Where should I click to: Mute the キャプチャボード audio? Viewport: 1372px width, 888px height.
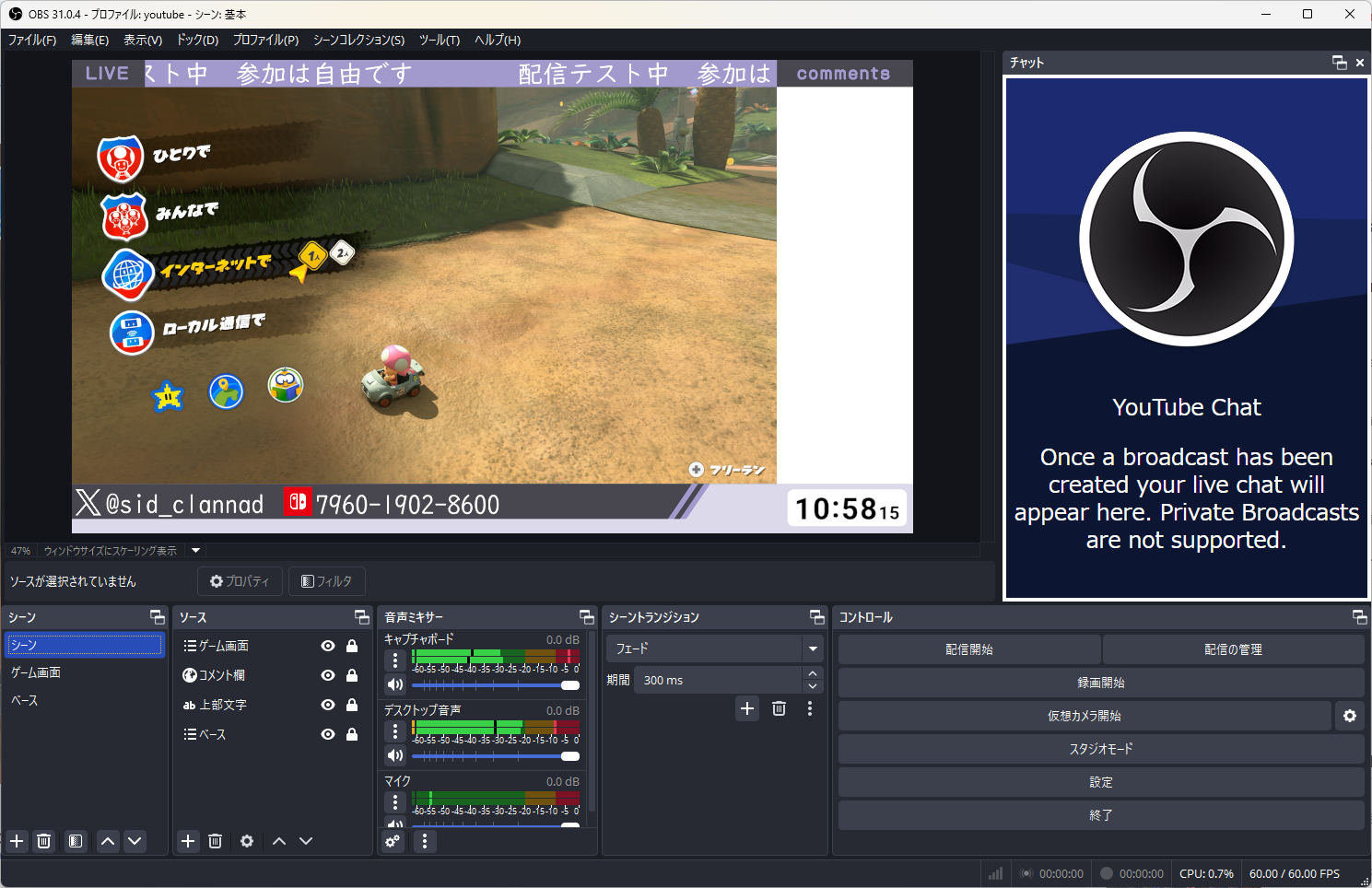coord(395,684)
